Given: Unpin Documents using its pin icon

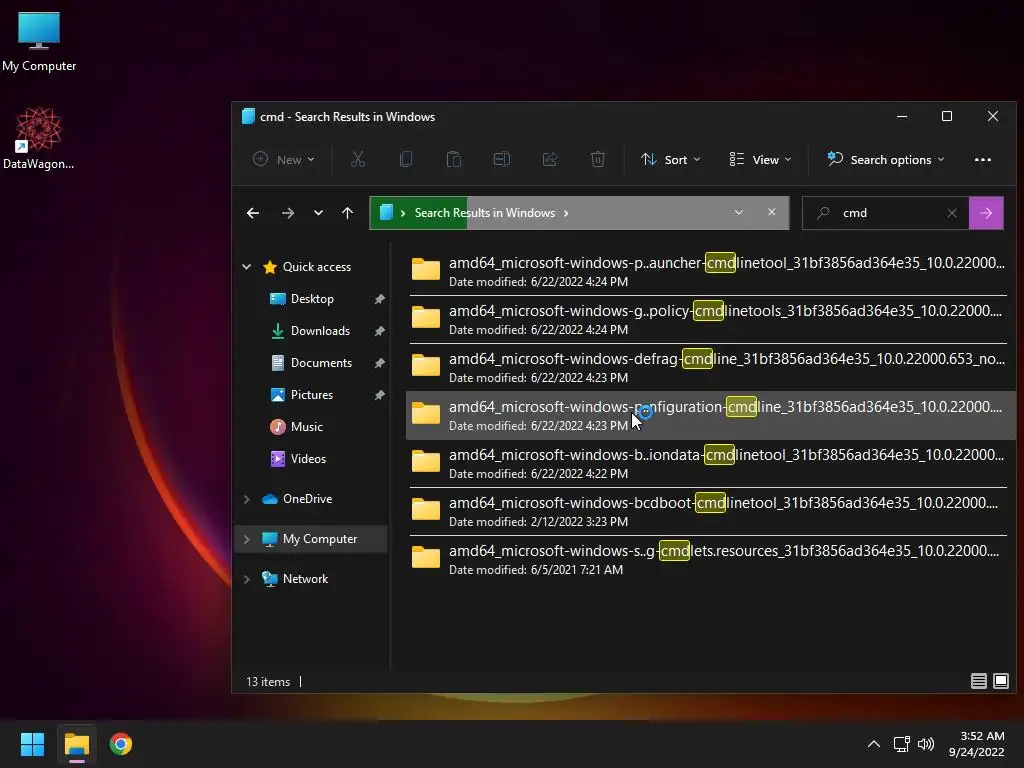Looking at the screenshot, I should 379,363.
